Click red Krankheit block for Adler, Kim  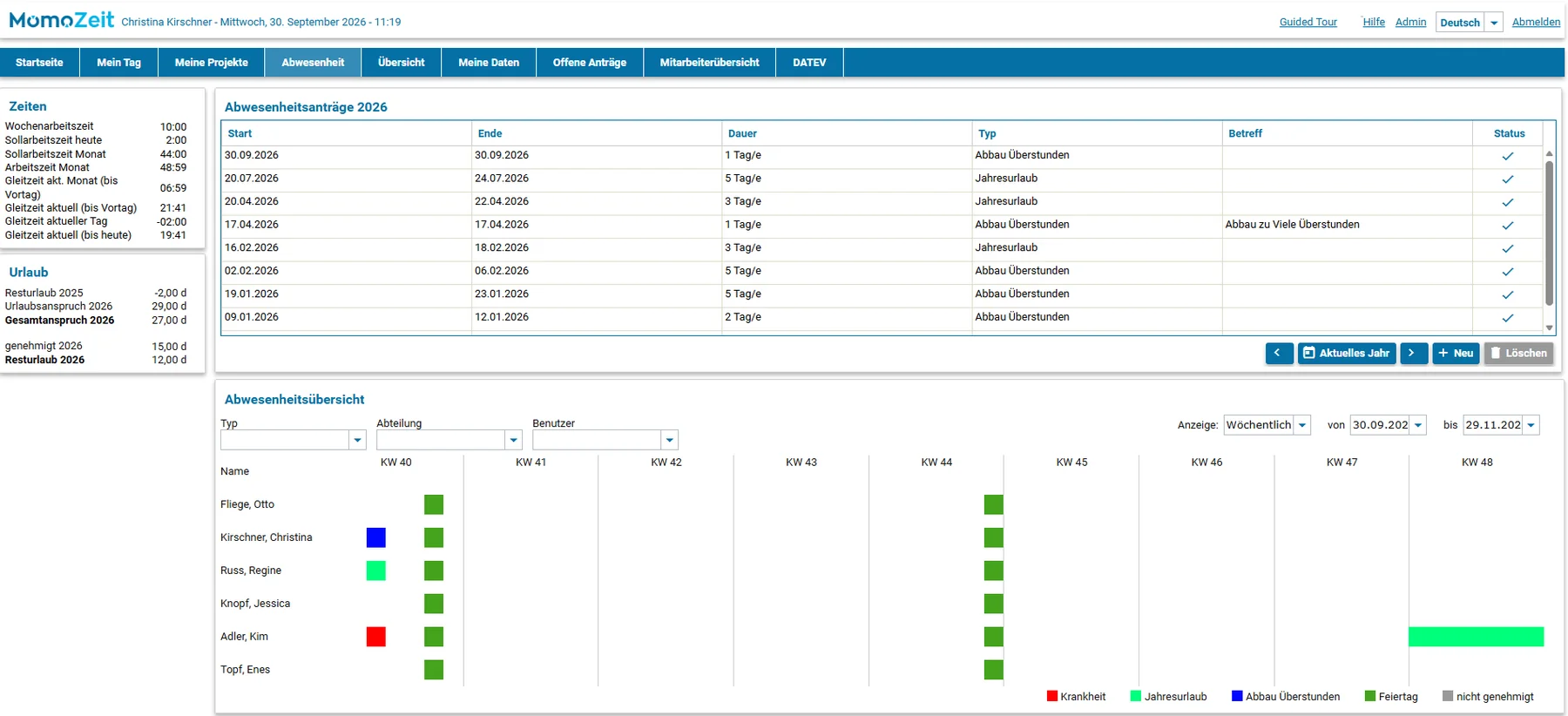point(376,637)
